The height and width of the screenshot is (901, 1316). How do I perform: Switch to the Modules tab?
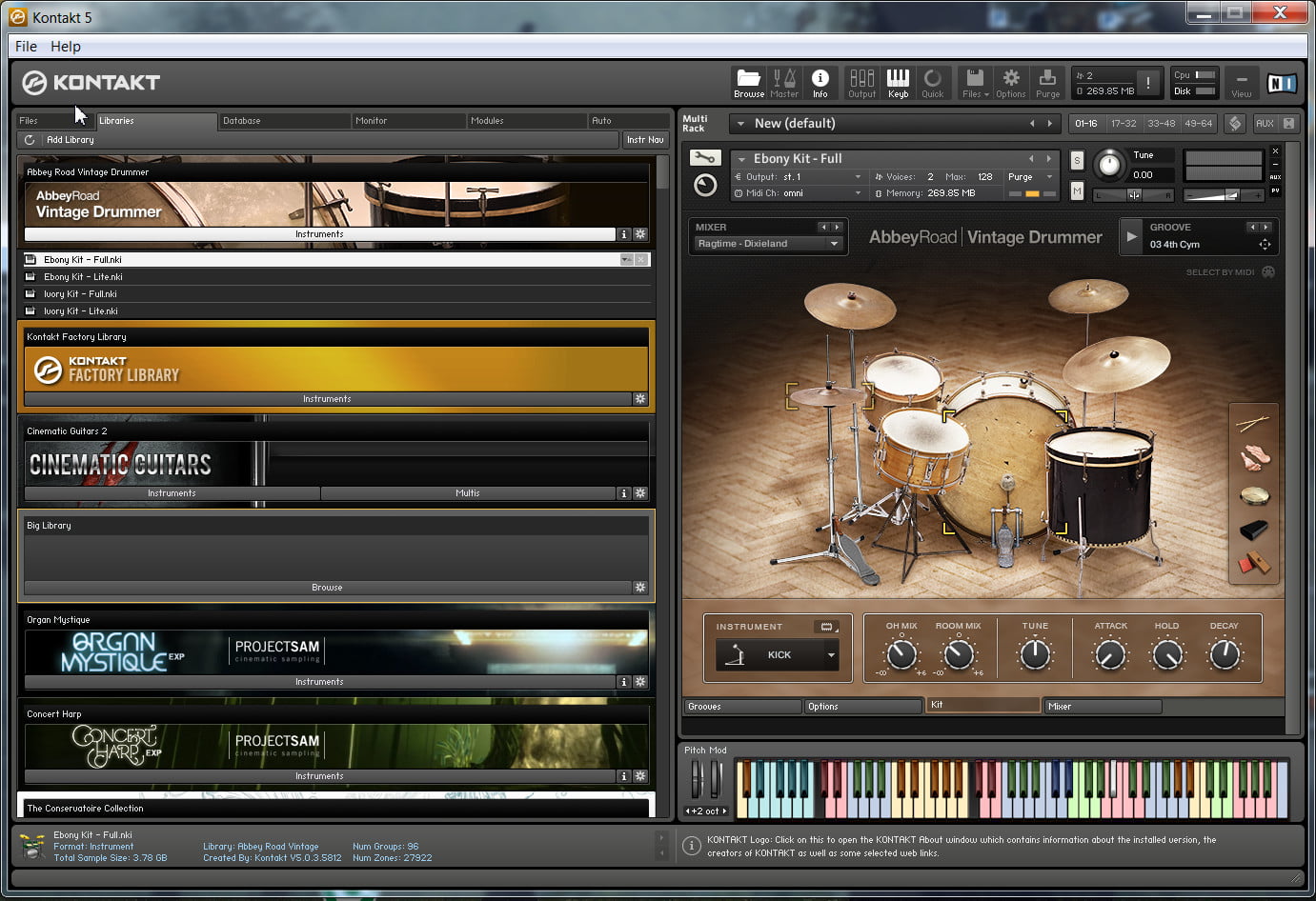pyautogui.click(x=527, y=121)
